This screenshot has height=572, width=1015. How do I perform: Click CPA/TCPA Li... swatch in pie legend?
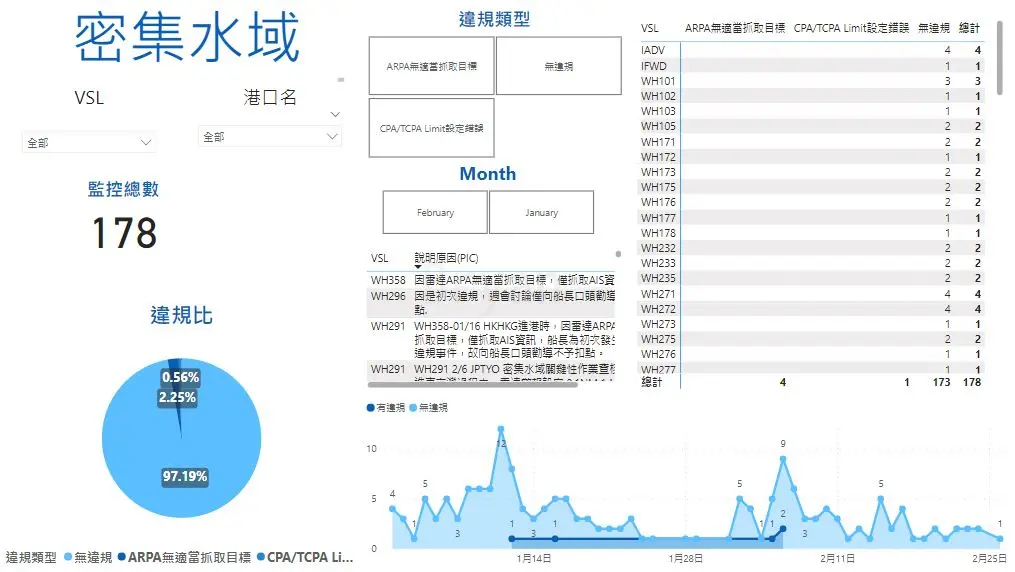pos(261,557)
